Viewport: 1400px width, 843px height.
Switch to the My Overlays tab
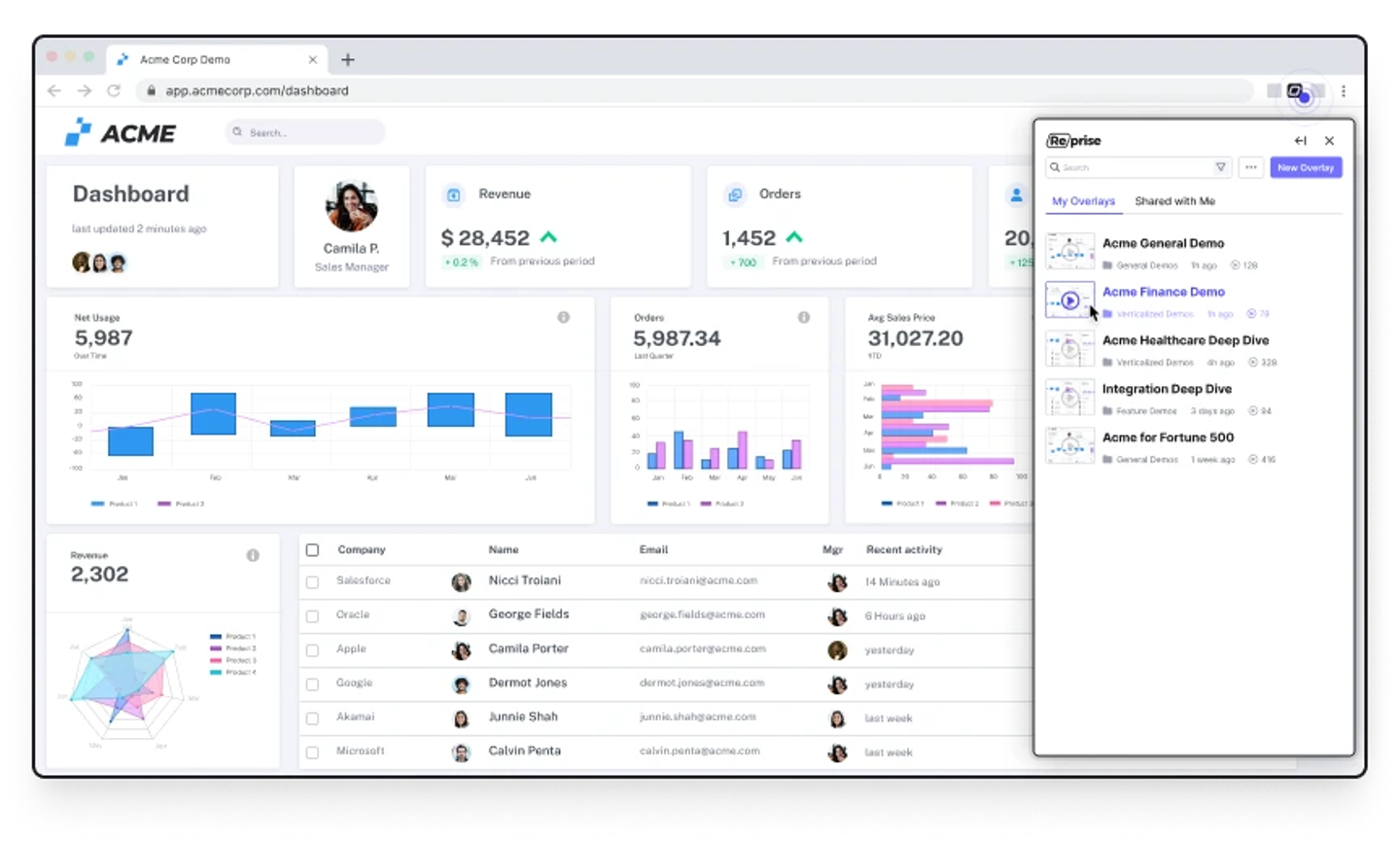point(1083,201)
